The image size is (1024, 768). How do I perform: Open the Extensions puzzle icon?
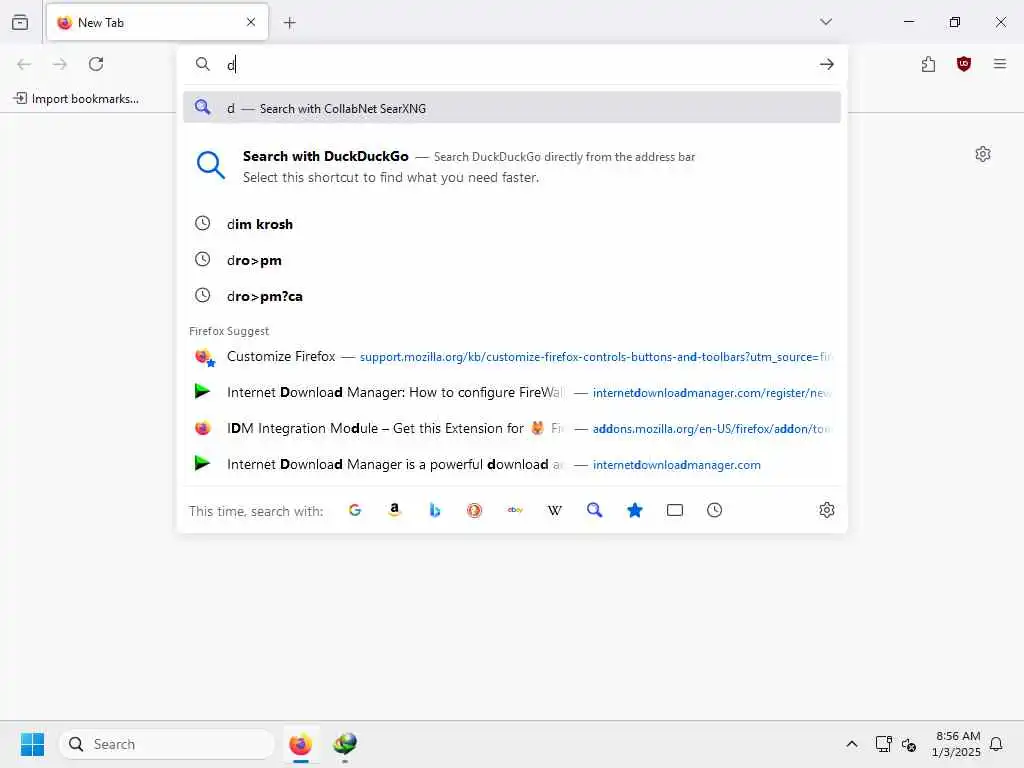click(x=928, y=64)
